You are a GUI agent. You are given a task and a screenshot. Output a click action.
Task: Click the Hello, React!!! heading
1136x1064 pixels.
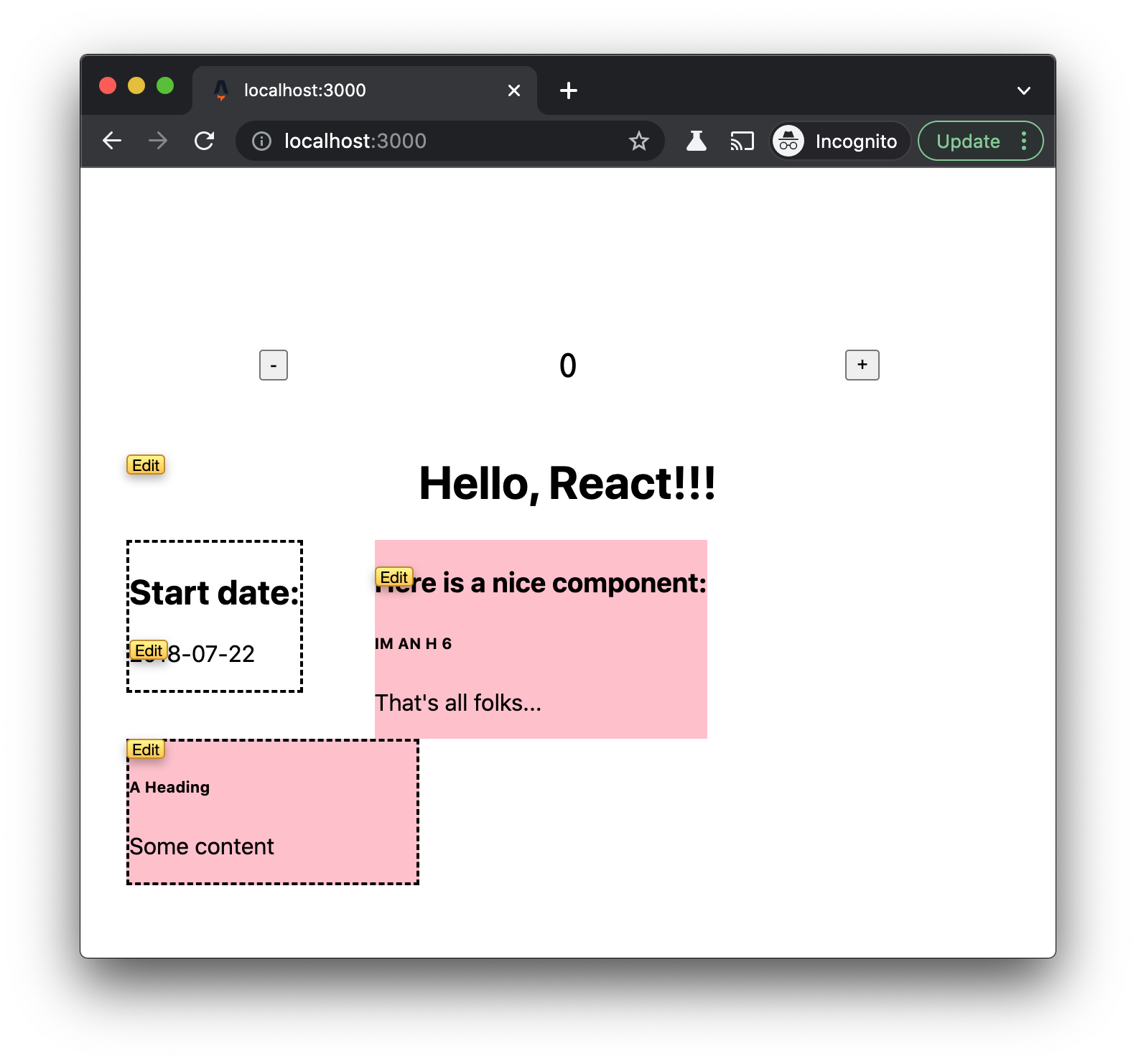567,483
